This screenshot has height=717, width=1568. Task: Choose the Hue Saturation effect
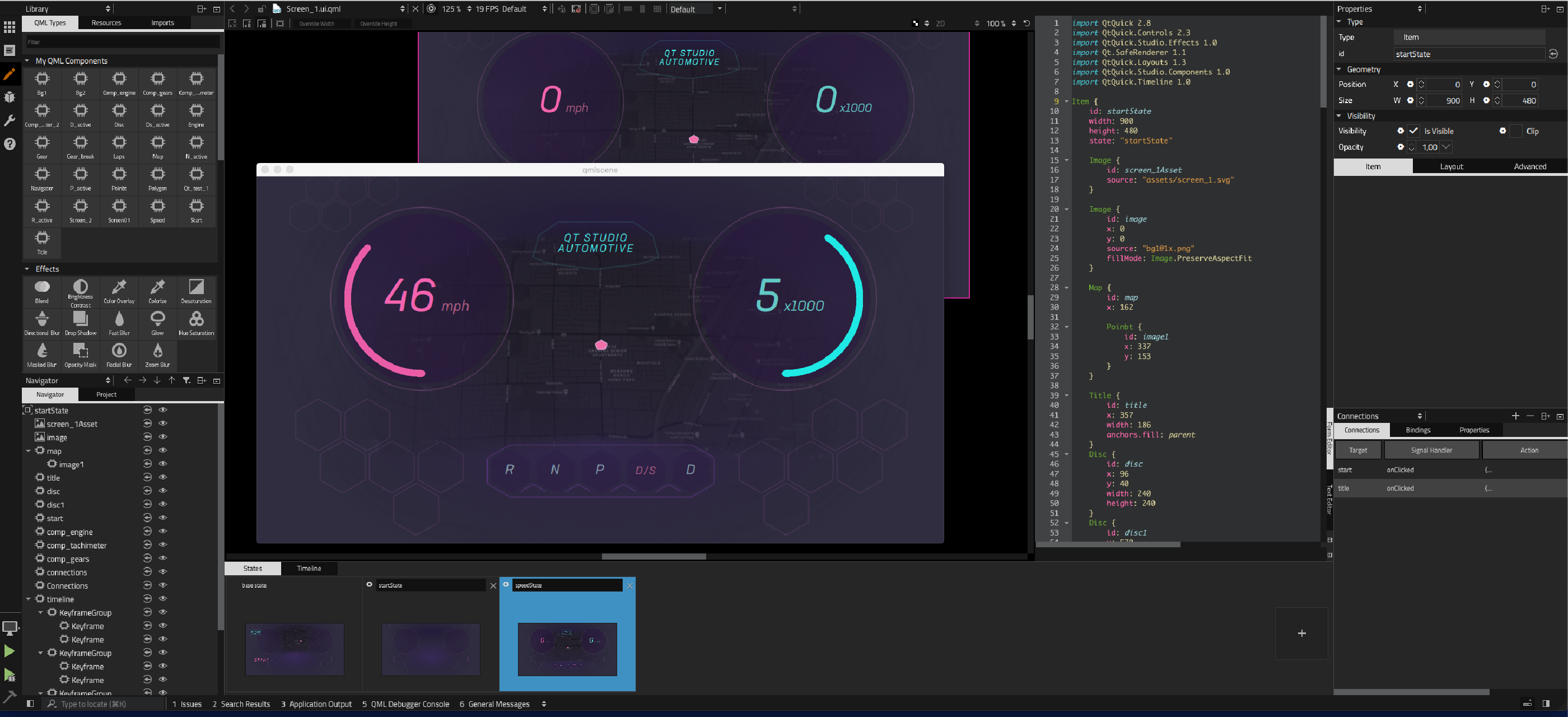196,323
